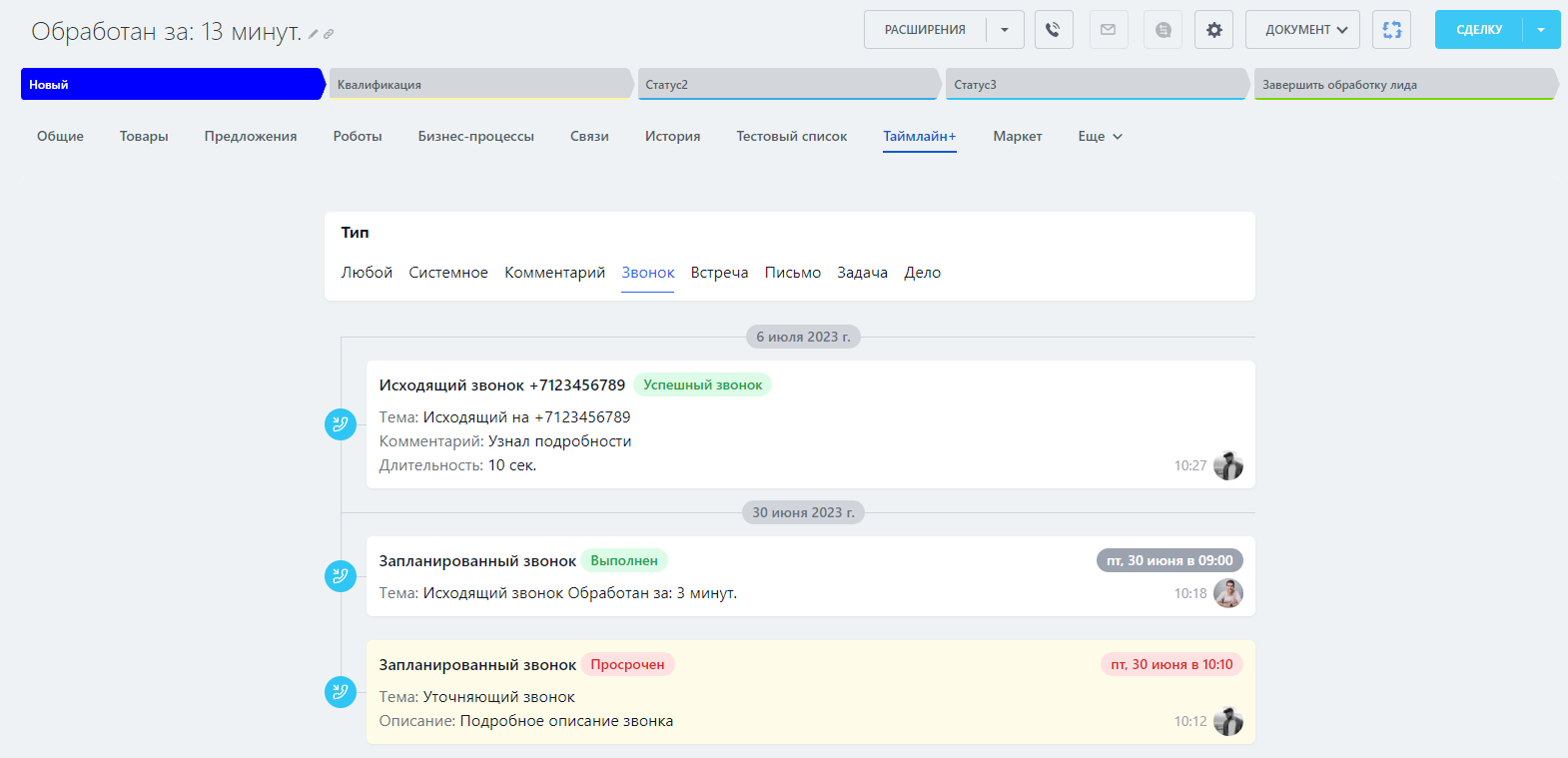Screen dimensions: 1568x758
Task: Click timestamp 10:27
Action: coord(1190,465)
